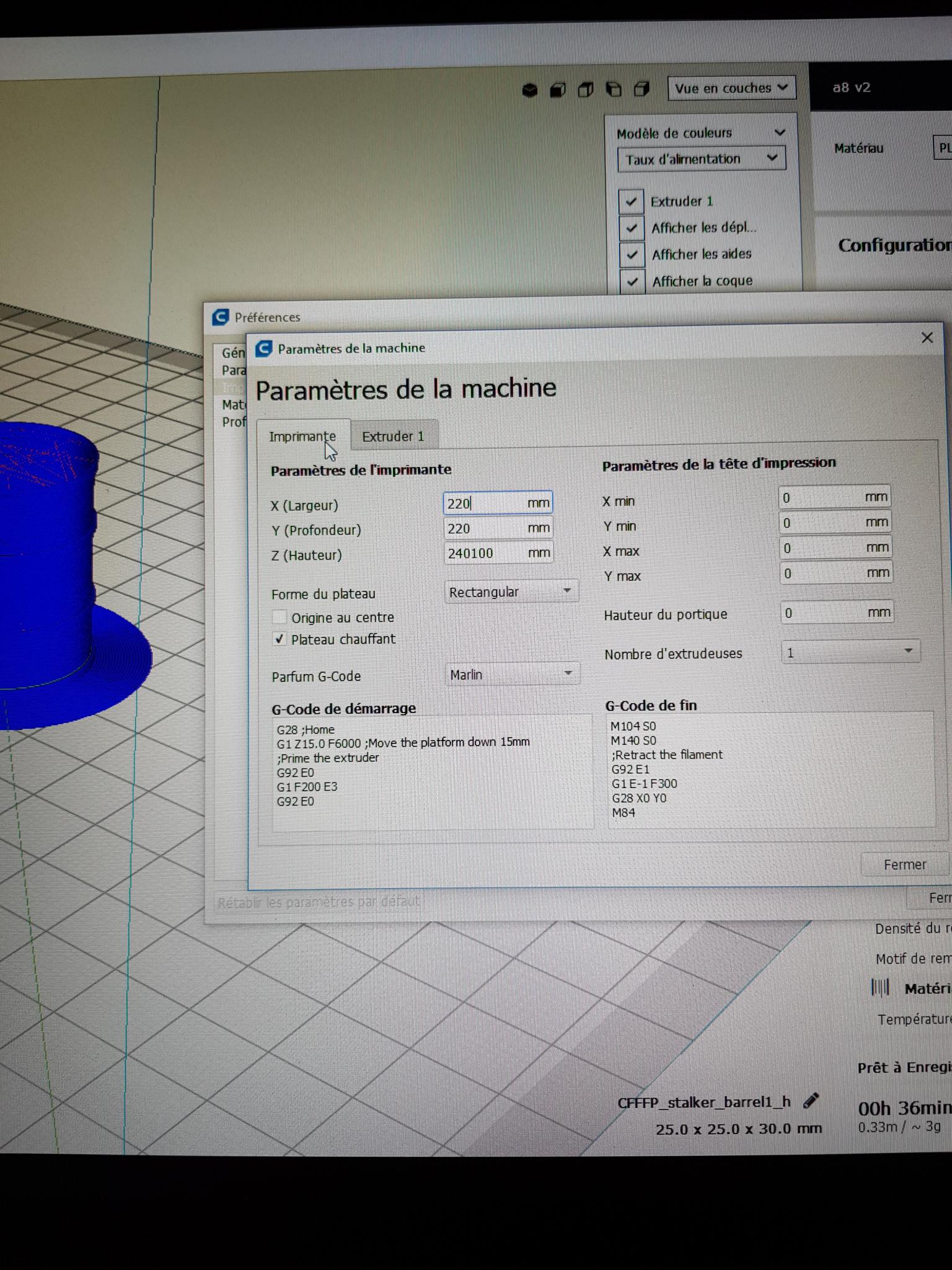Image resolution: width=952 pixels, height=1270 pixels.
Task: Click the Ferm... button in Préférences window
Action: [930, 897]
